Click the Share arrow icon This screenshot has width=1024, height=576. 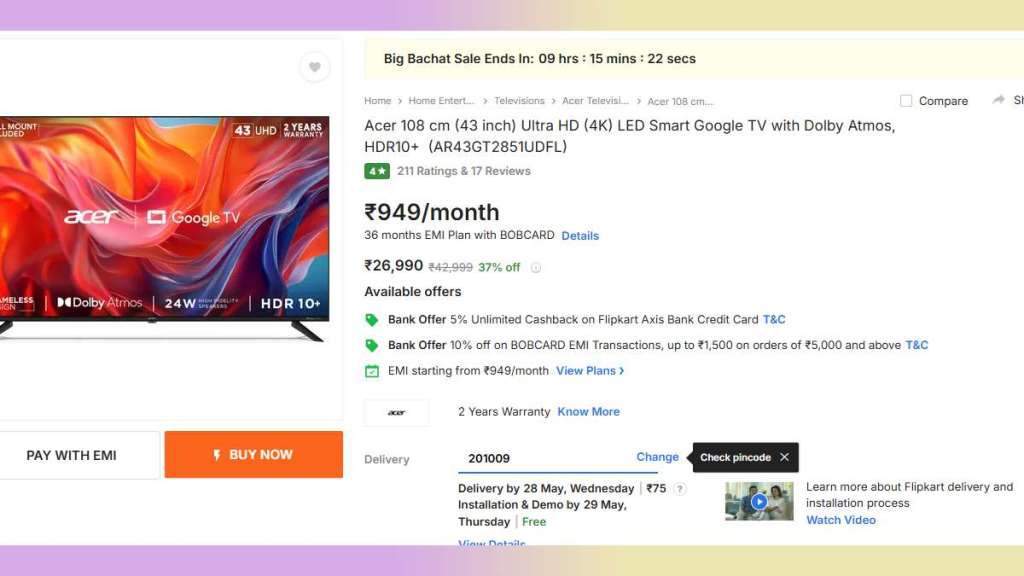click(x=998, y=100)
